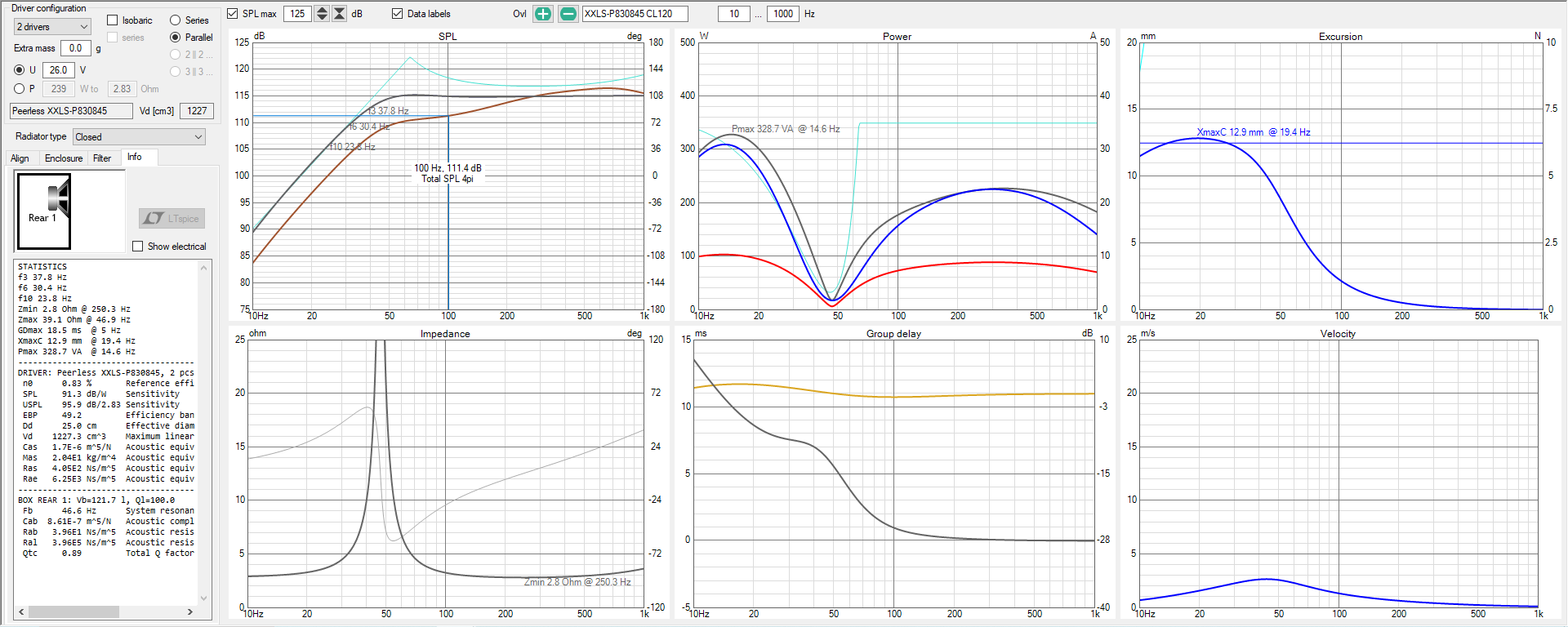This screenshot has width=1568, height=627.
Task: Click the 'GDmax 18.5 ms @ 5 Hz' statistics line
Action: tap(69, 331)
